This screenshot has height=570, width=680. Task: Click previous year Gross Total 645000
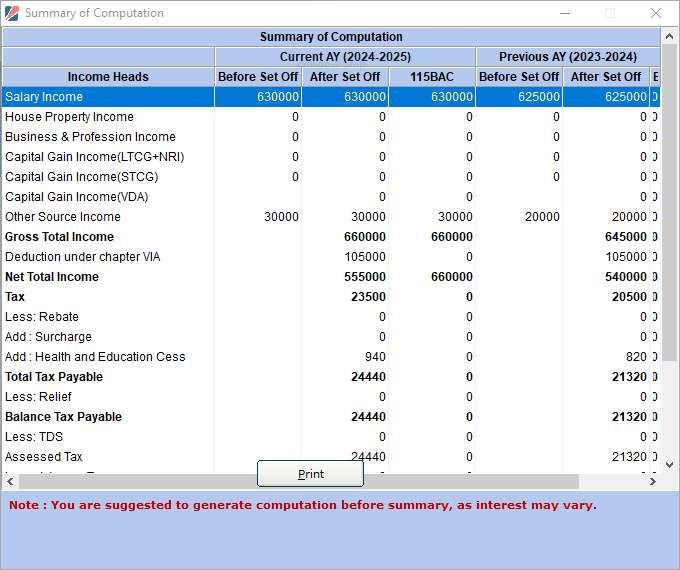pos(626,237)
